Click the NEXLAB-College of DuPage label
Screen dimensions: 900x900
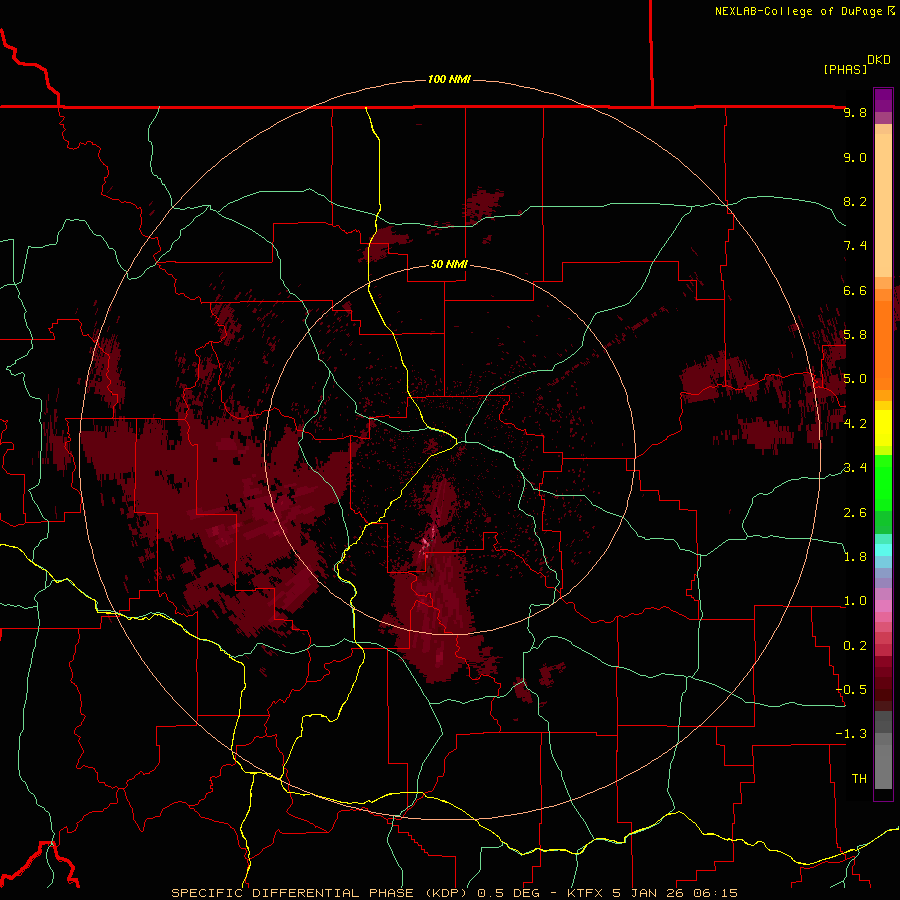[x=799, y=11]
